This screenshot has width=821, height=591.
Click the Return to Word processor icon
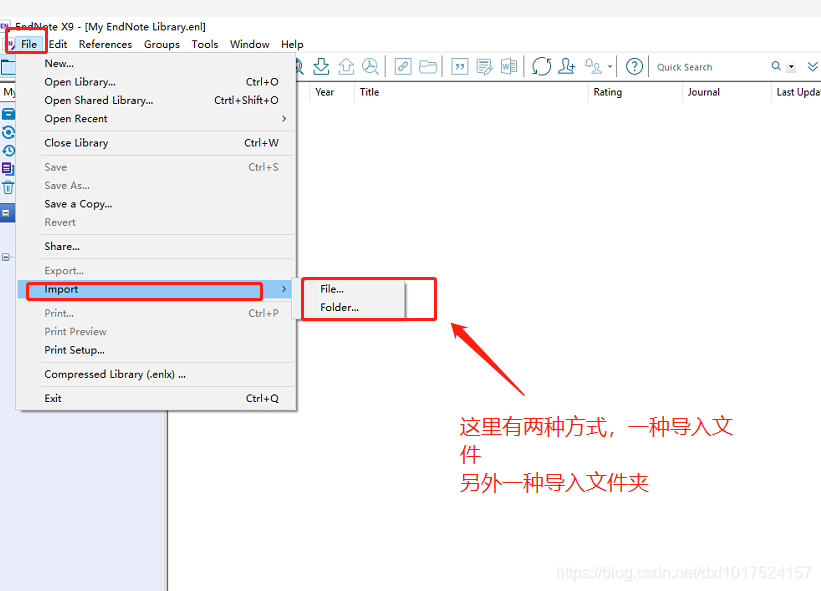pyautogui.click(x=509, y=66)
